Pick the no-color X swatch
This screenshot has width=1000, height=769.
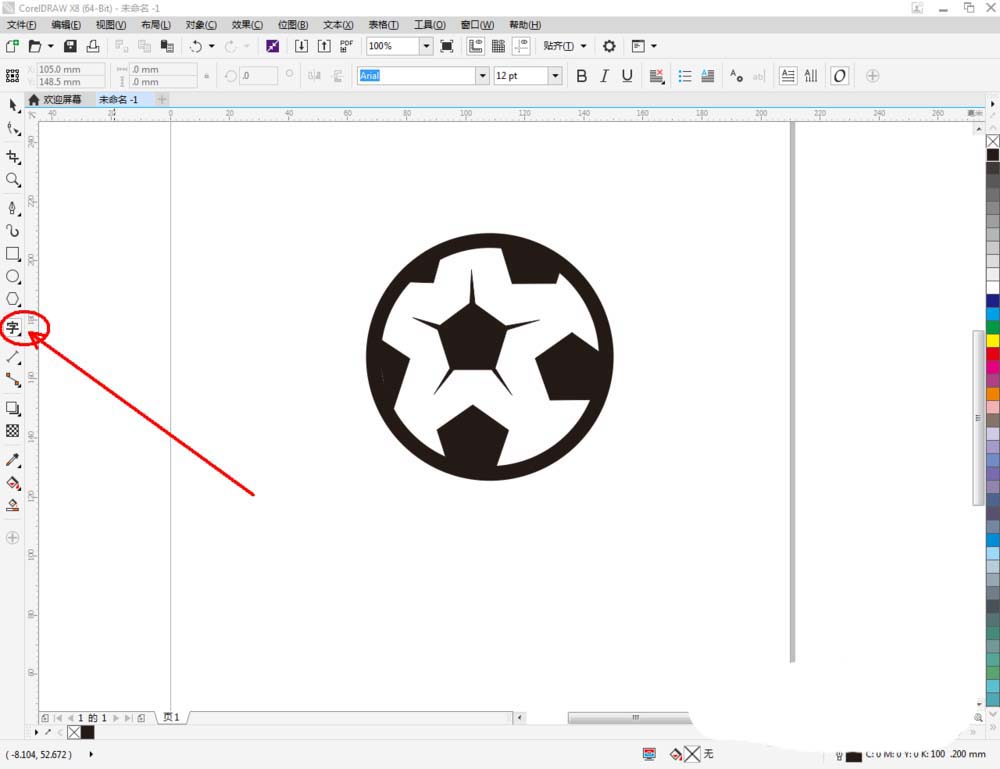coord(993,141)
